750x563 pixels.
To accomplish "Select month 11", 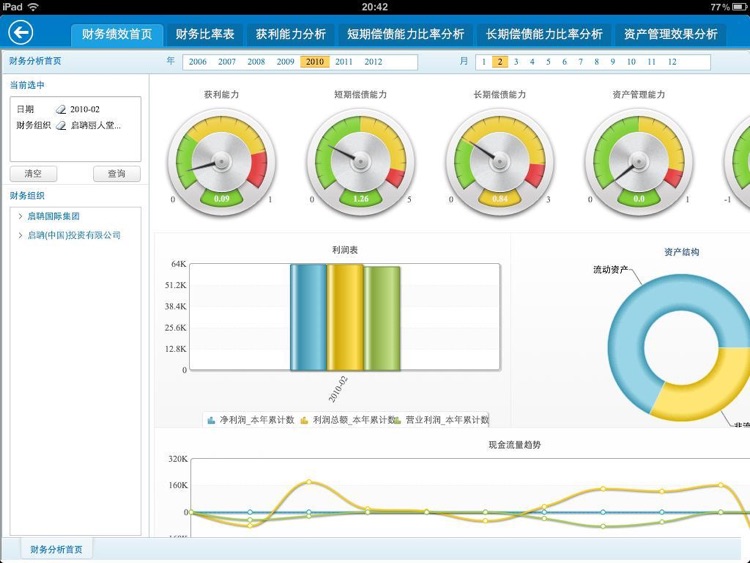I will pyautogui.click(x=651, y=62).
